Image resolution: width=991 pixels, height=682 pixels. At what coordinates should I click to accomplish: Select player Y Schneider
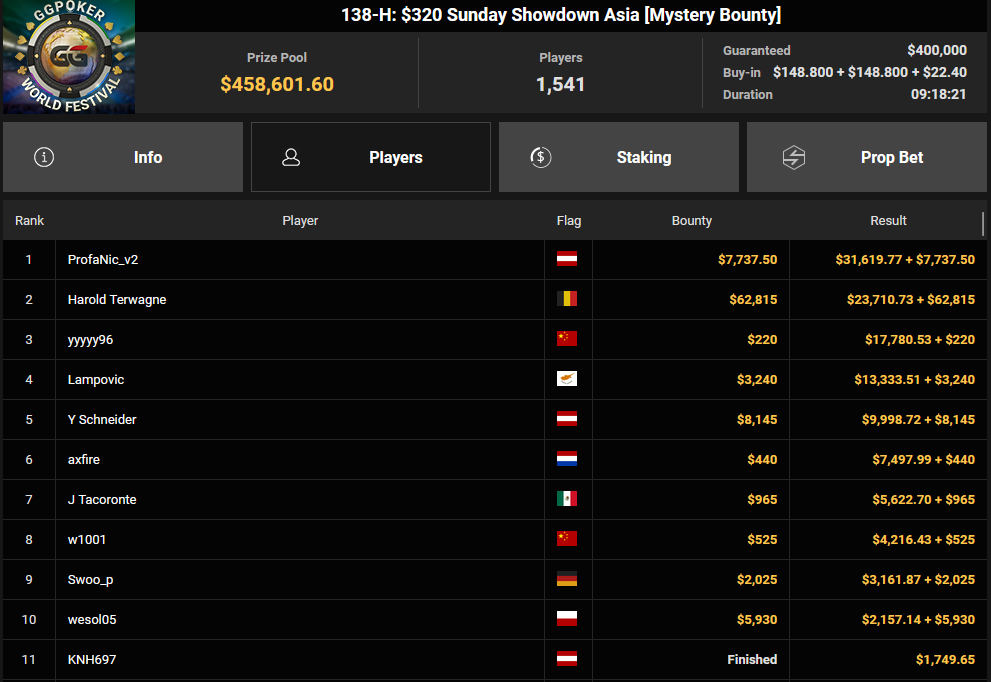pos(102,420)
